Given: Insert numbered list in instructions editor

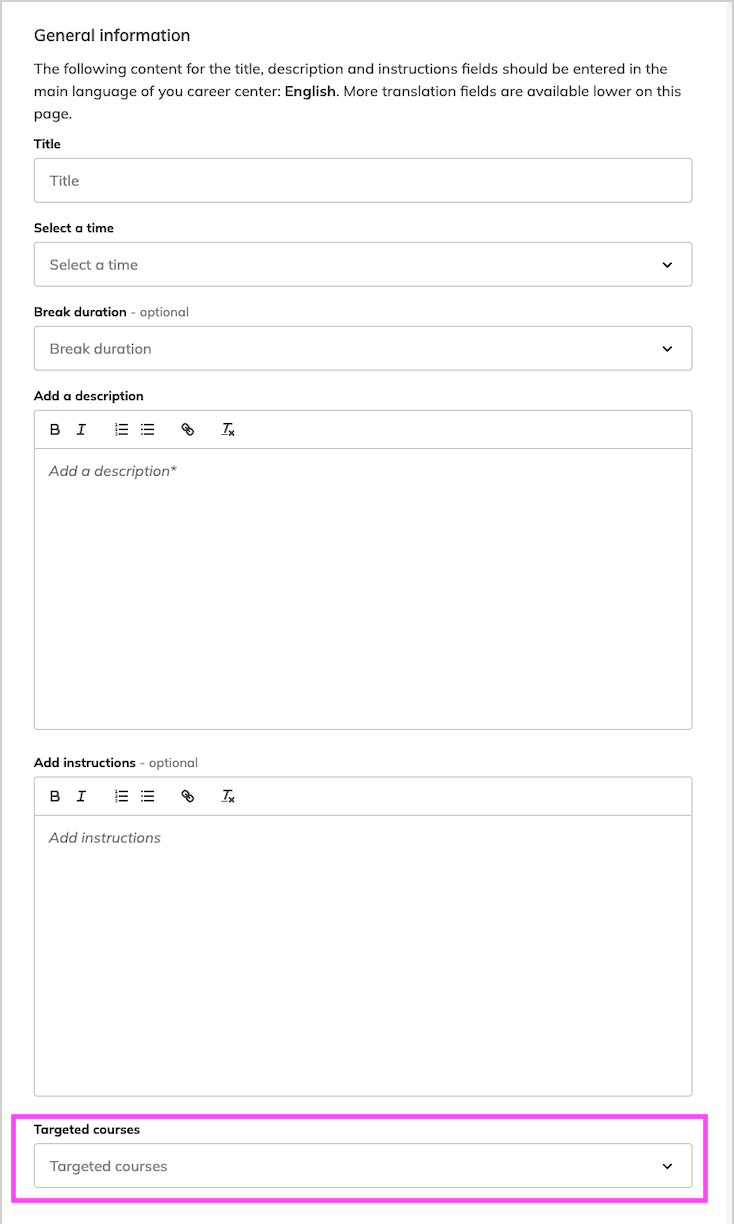Looking at the screenshot, I should click(121, 797).
